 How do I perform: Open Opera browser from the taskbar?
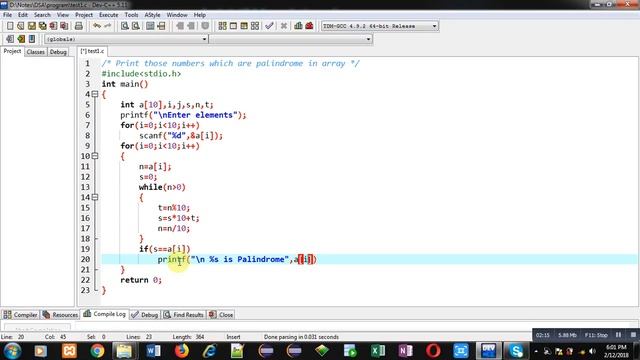click(433, 351)
